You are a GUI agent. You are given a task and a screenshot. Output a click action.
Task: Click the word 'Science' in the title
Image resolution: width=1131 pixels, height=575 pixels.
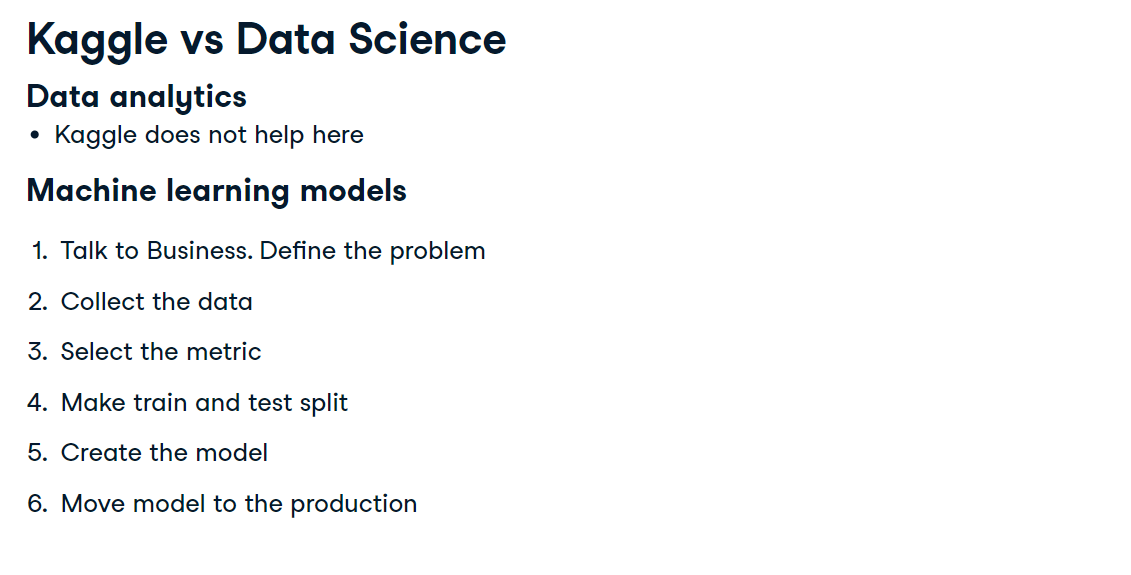pyautogui.click(x=427, y=39)
